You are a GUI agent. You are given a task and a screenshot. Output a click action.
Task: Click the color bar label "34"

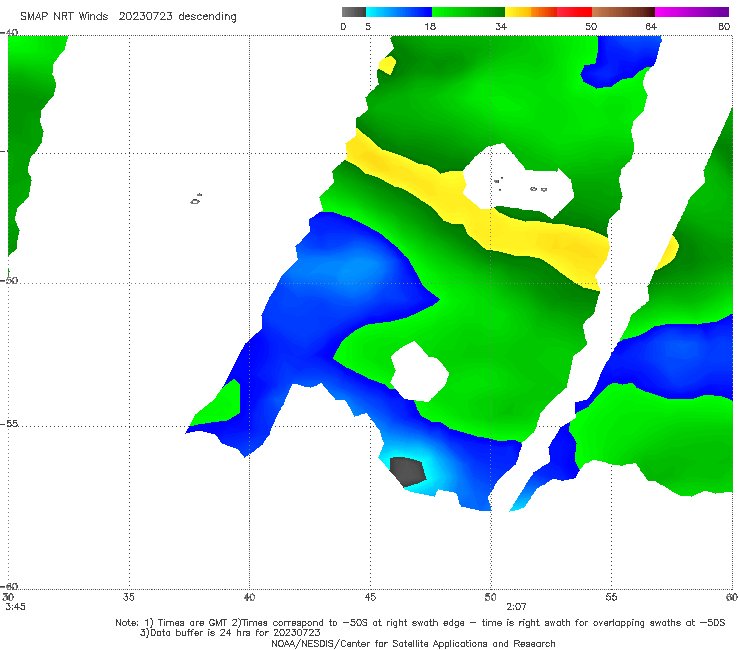(501, 26)
